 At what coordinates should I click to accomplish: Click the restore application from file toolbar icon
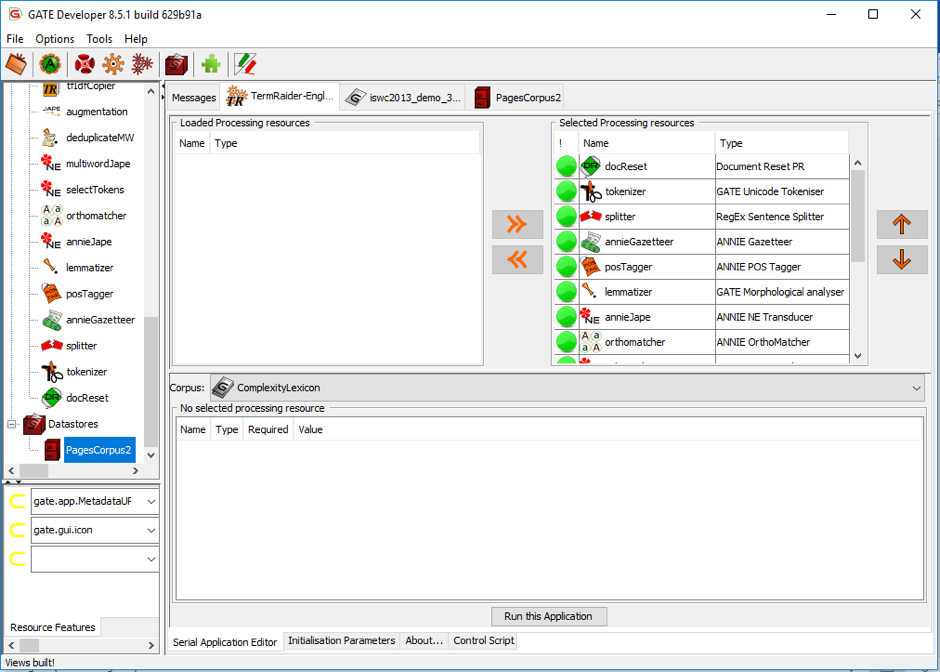tap(16, 64)
